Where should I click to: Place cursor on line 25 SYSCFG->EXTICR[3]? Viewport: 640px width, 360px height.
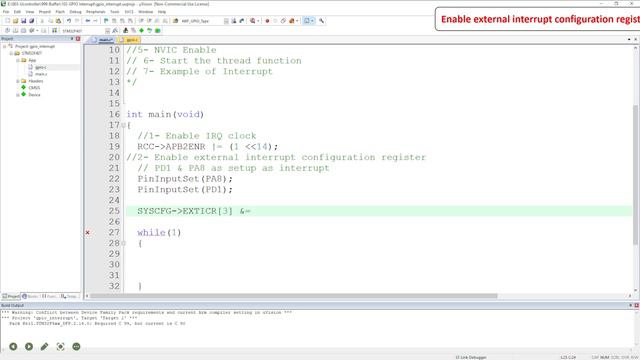[x=185, y=211]
